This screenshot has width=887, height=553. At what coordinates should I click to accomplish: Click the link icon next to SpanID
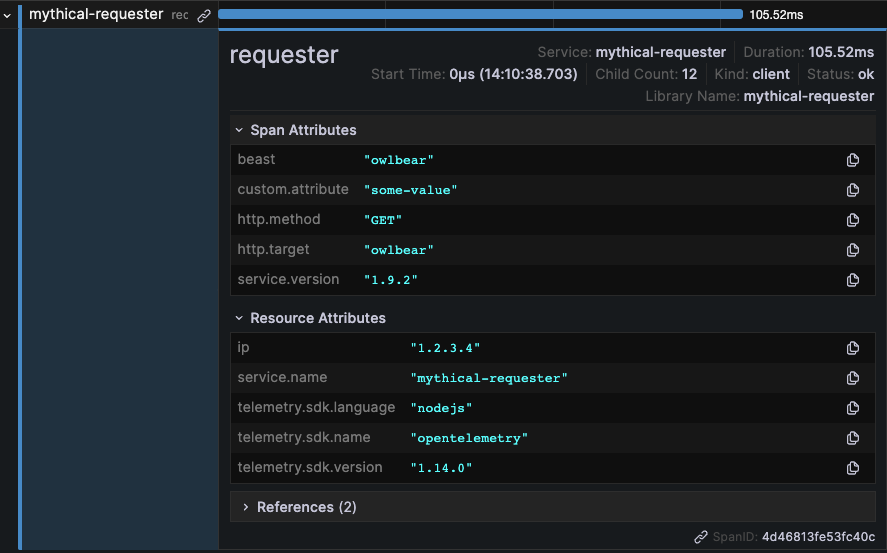(x=701, y=537)
